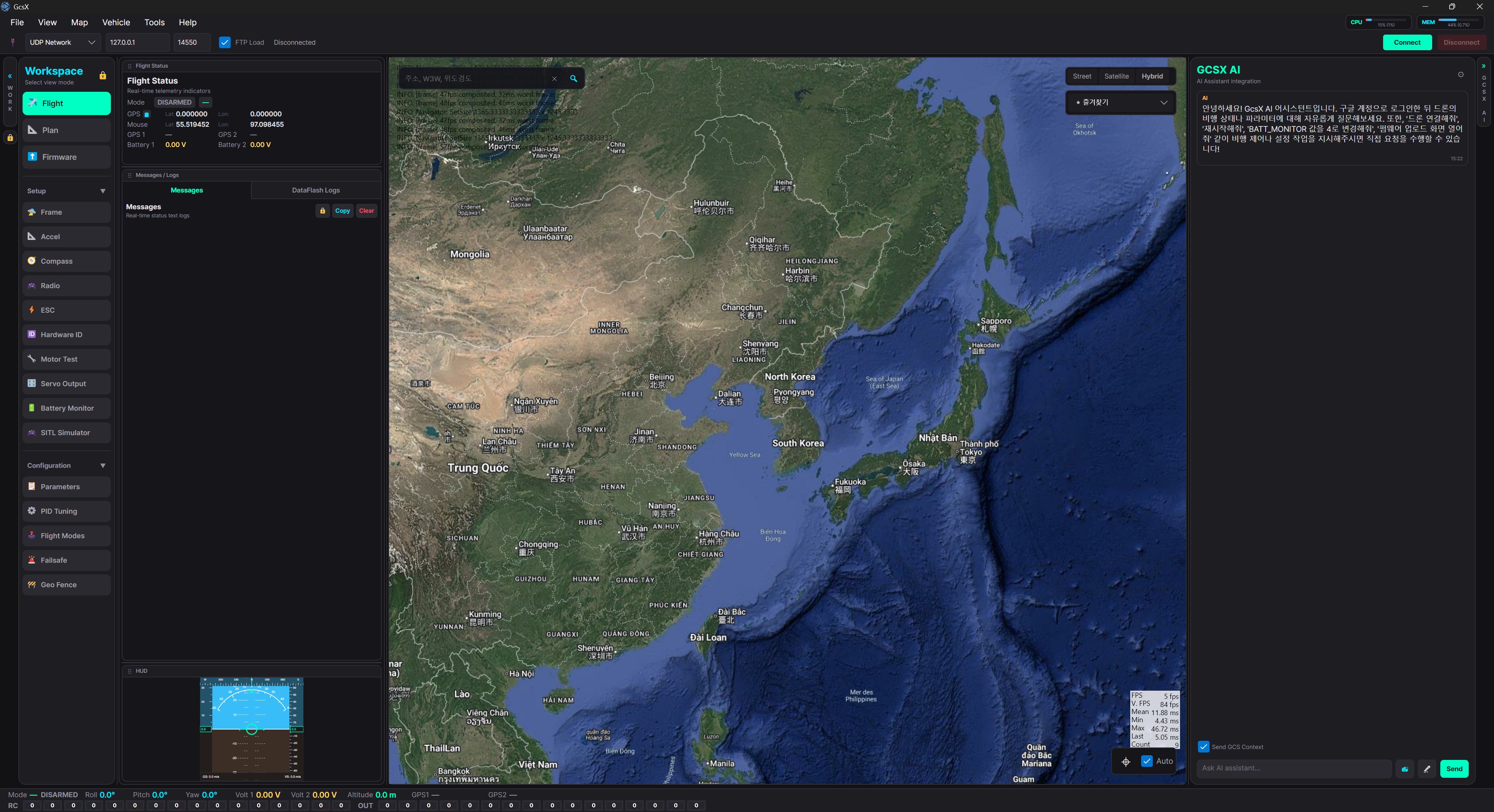Open the Motor Test page
This screenshot has width=1494, height=812.
(67, 359)
